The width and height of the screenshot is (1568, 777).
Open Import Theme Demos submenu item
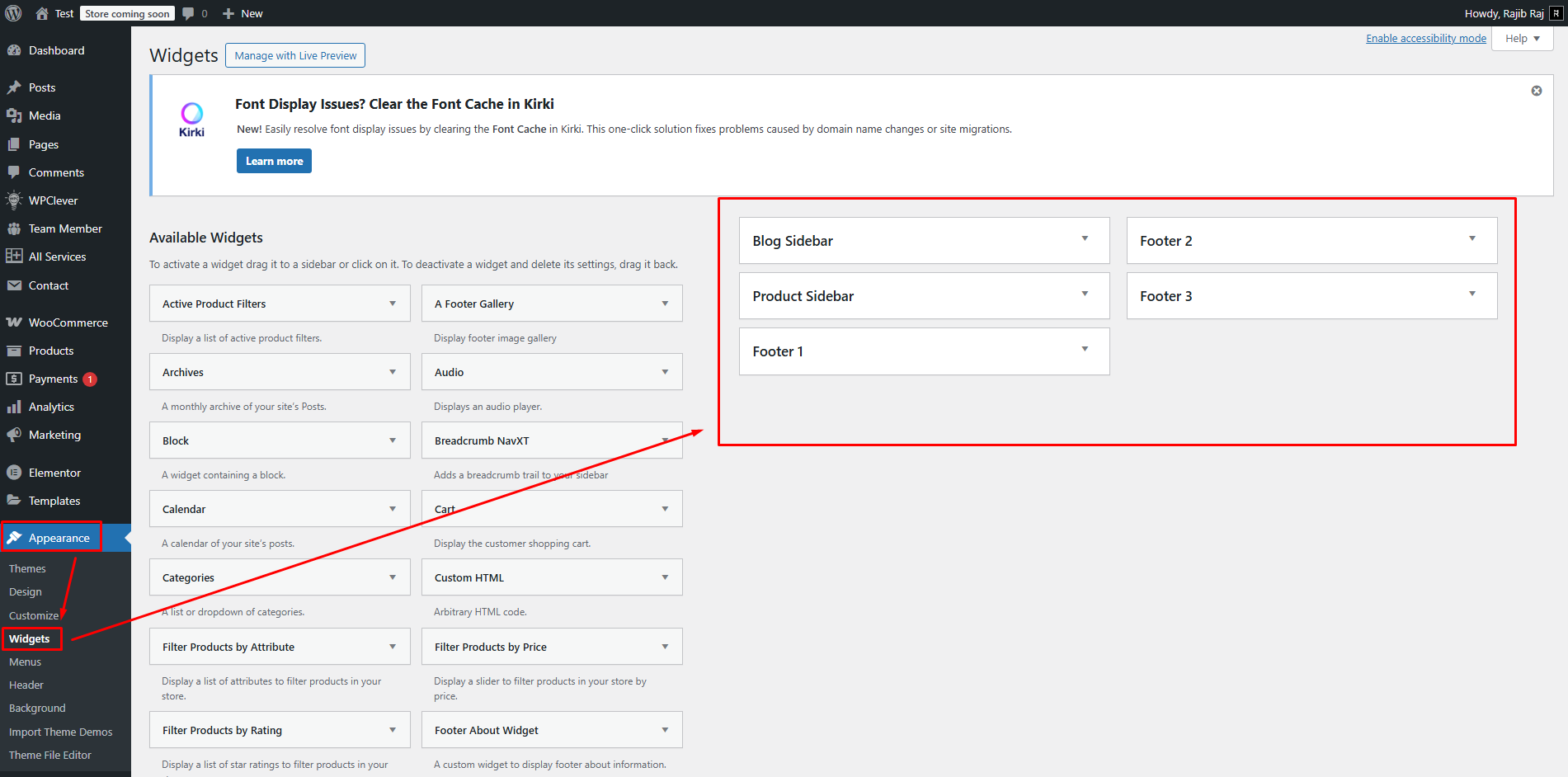click(60, 732)
